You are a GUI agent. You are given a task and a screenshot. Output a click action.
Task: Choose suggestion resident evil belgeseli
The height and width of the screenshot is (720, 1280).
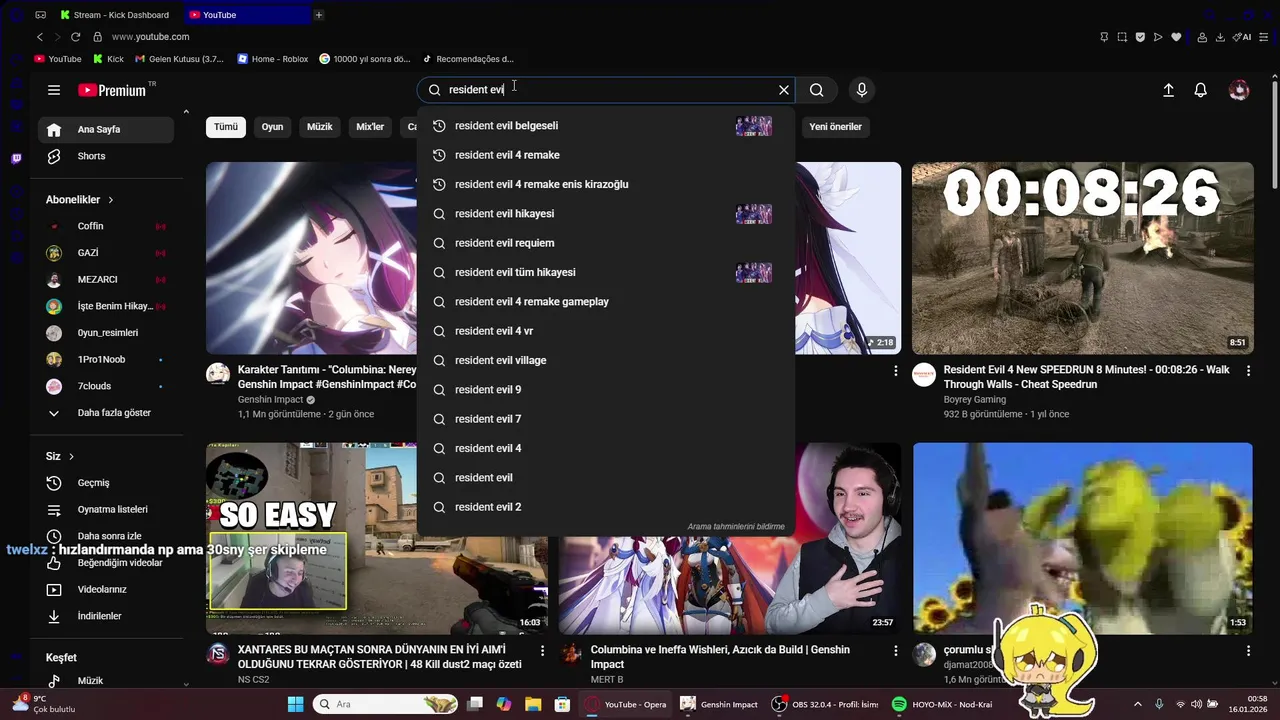point(606,126)
